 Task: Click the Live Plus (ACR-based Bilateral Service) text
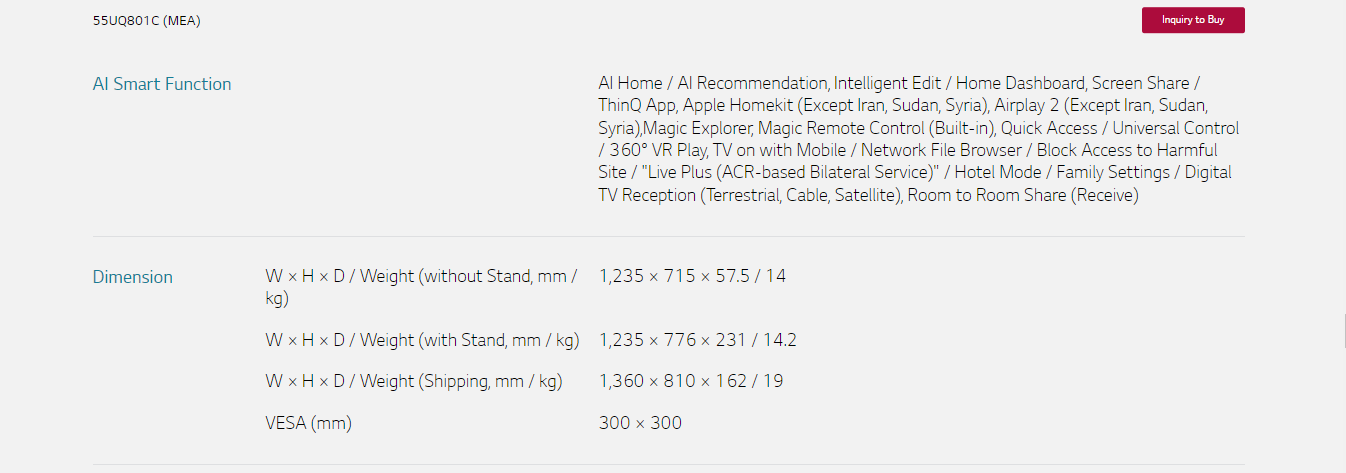pos(794,172)
